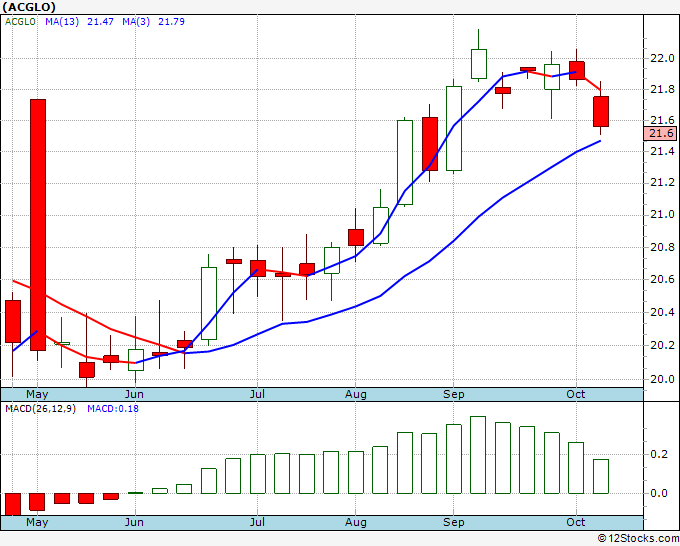680x546 pixels.
Task: Click the 20.0 price axis label
Action: 662,379
